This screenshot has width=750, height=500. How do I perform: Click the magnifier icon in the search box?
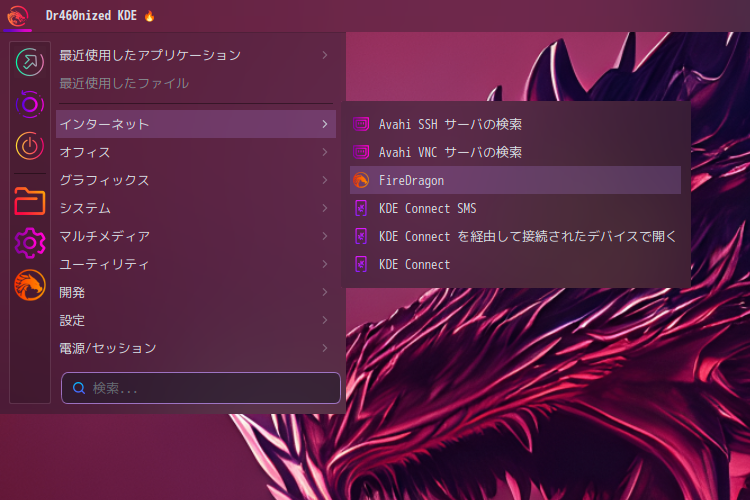[x=79, y=388]
